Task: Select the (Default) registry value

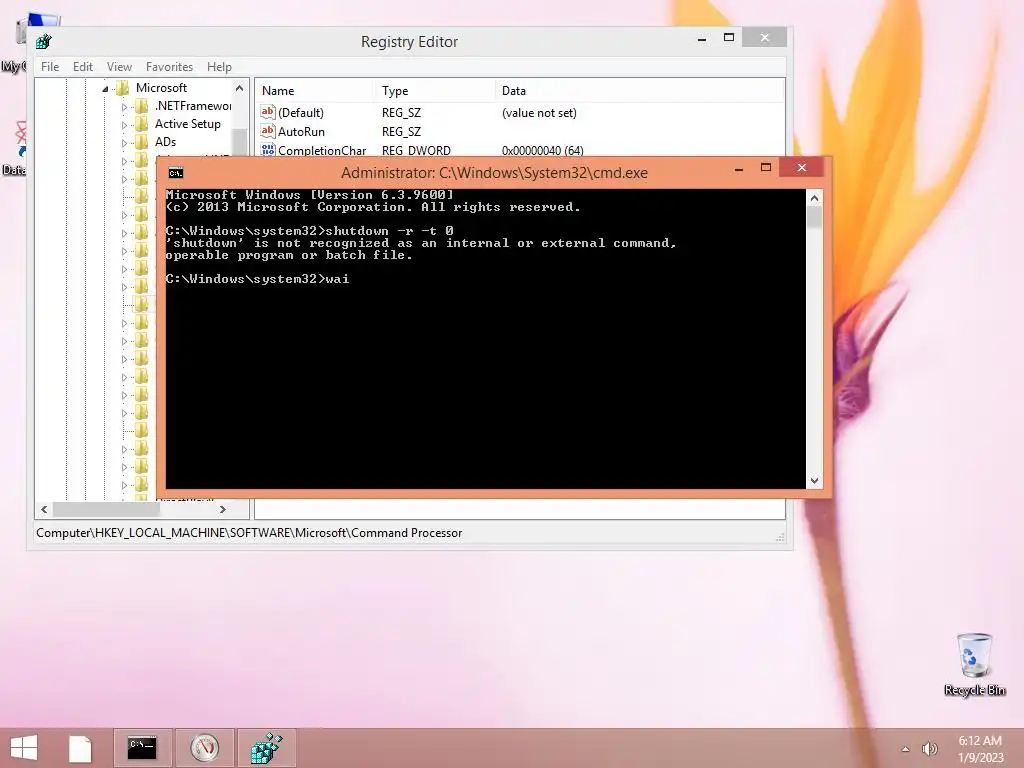Action: (x=300, y=113)
